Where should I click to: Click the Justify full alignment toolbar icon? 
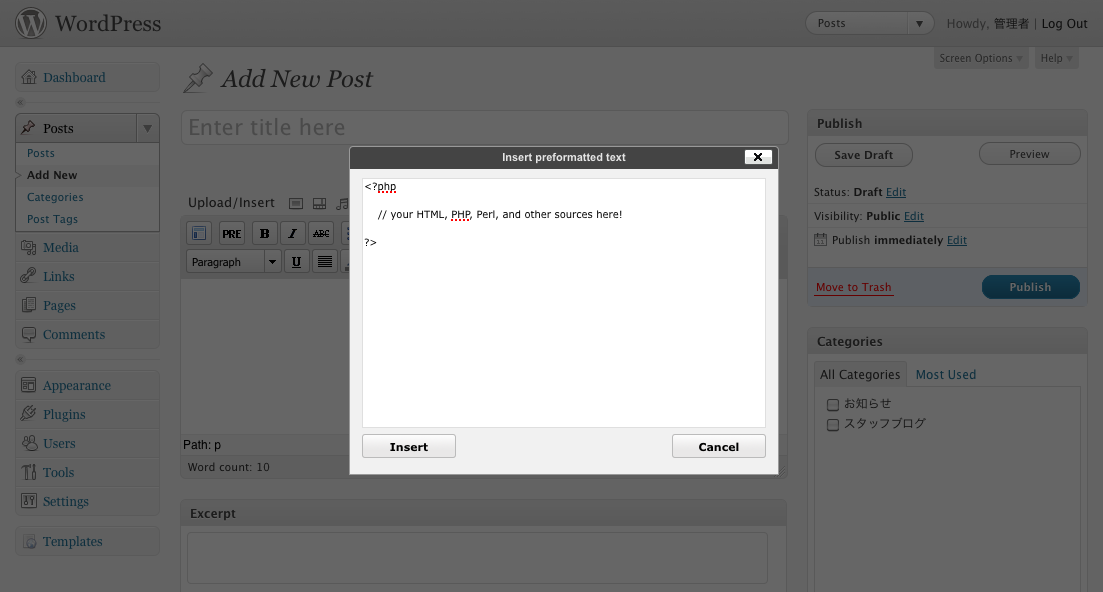pyautogui.click(x=324, y=262)
